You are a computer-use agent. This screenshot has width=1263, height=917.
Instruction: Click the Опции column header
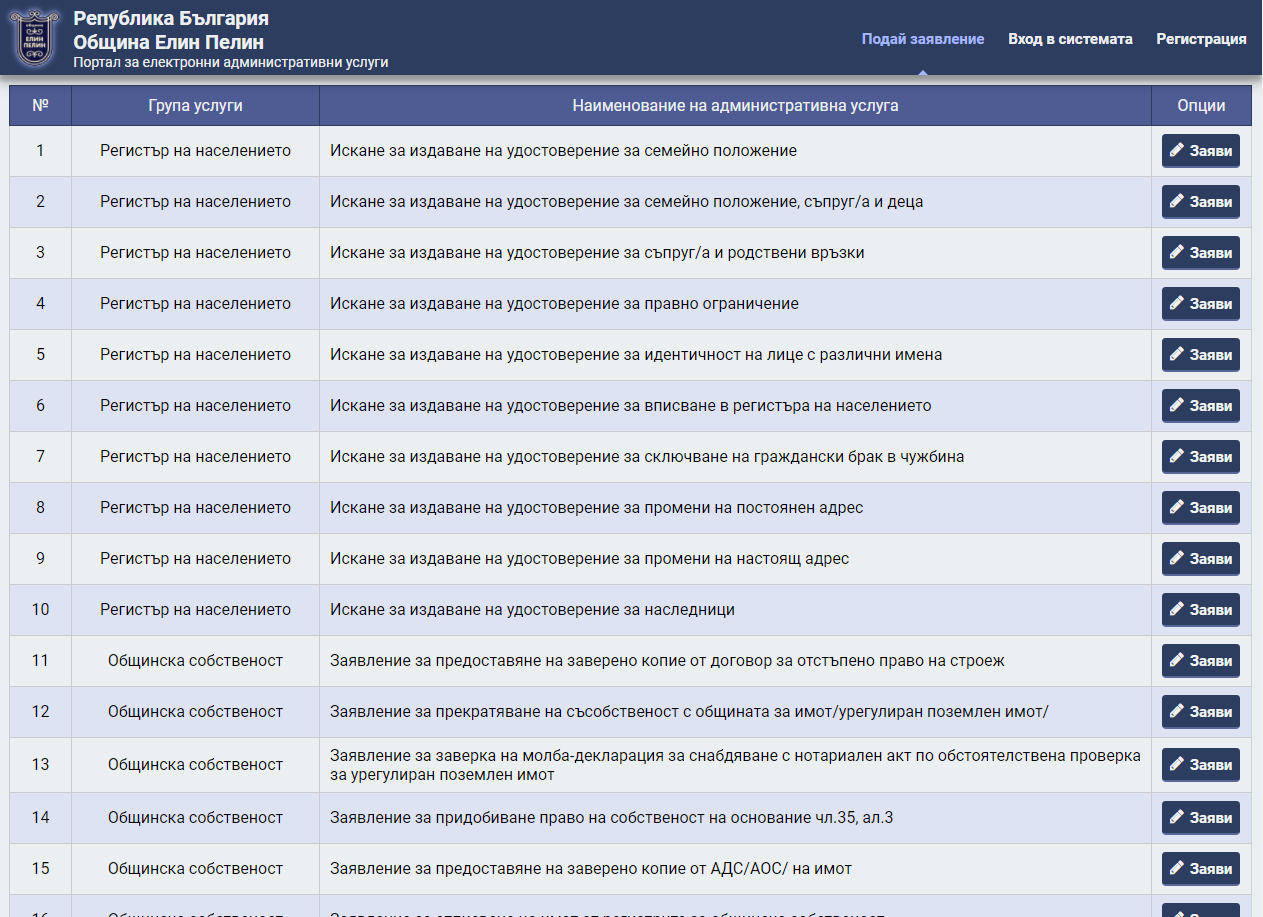[x=1201, y=105]
